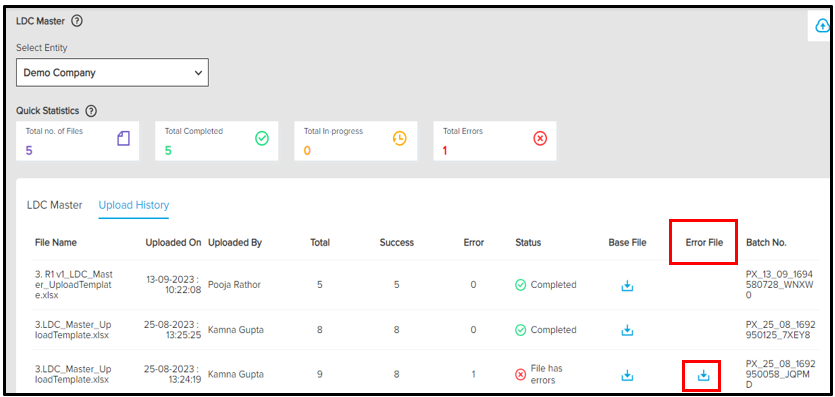
Task: Click upload date 25-08-2023 : 13:25:25
Action: coord(173,330)
